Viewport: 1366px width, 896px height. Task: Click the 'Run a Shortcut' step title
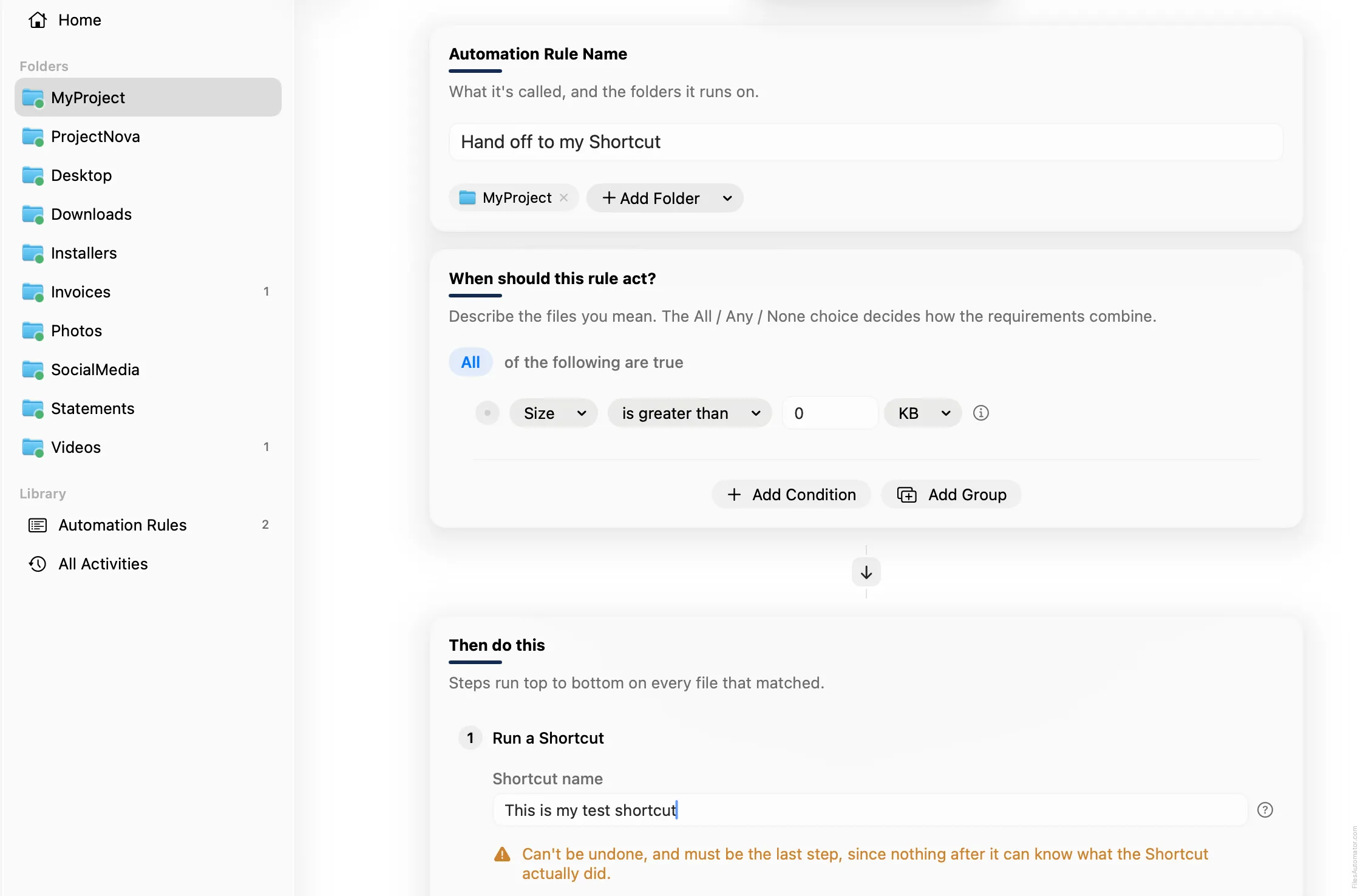tap(548, 738)
